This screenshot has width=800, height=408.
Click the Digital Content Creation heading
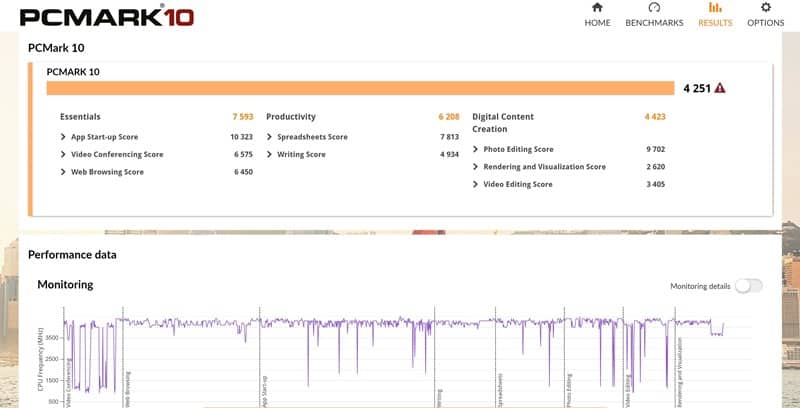tap(503, 122)
